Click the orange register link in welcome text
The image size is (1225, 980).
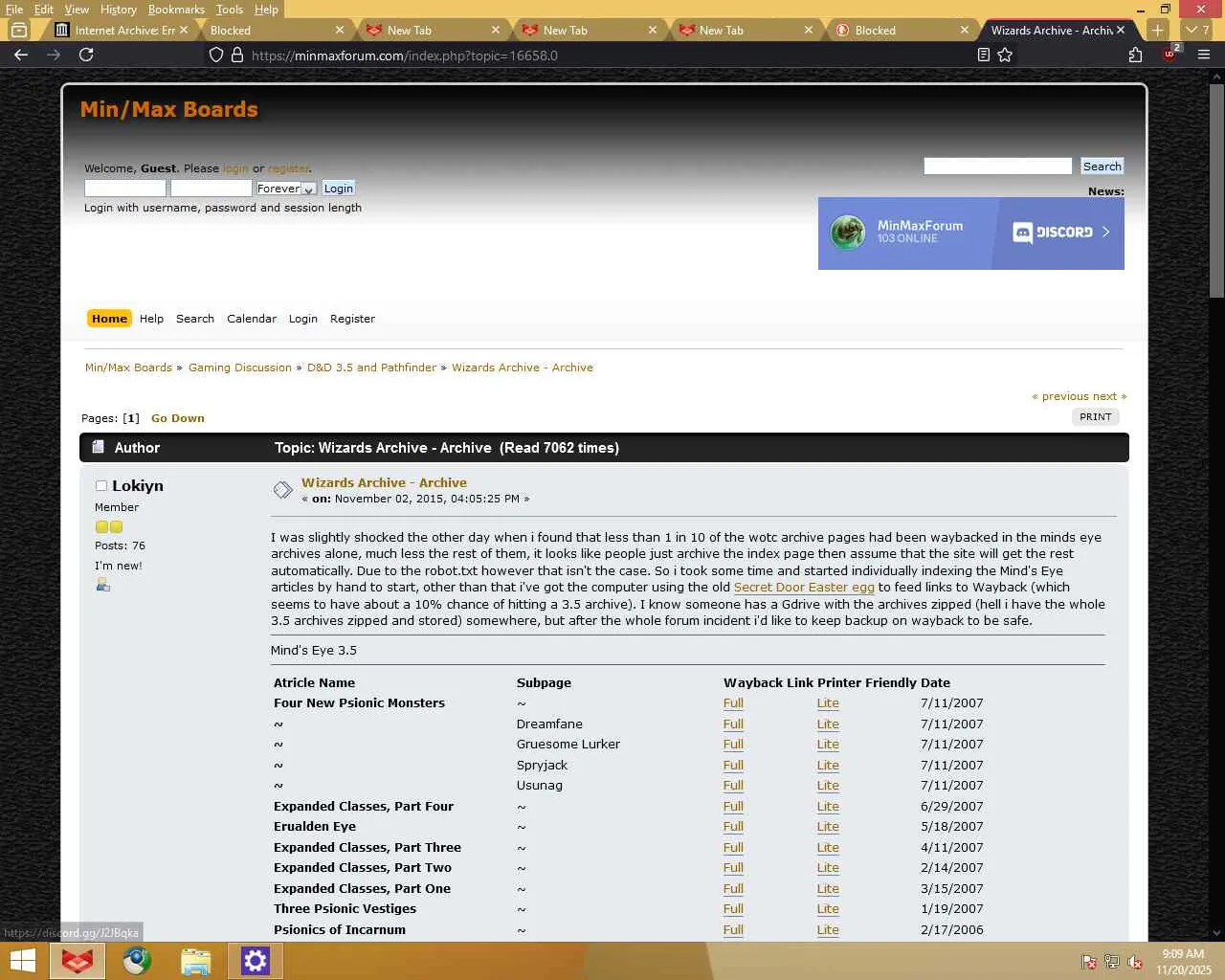click(x=288, y=168)
